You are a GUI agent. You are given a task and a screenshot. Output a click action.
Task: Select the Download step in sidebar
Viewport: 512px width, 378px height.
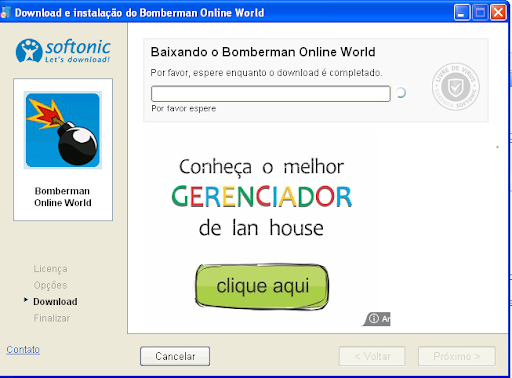pyautogui.click(x=55, y=302)
